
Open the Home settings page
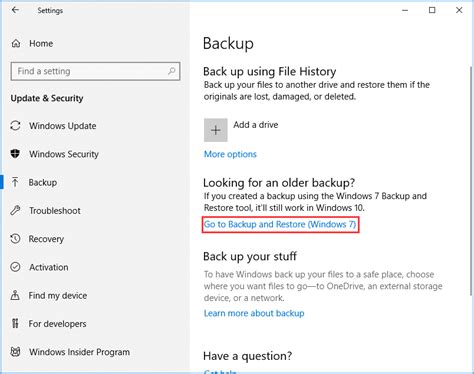(x=41, y=43)
